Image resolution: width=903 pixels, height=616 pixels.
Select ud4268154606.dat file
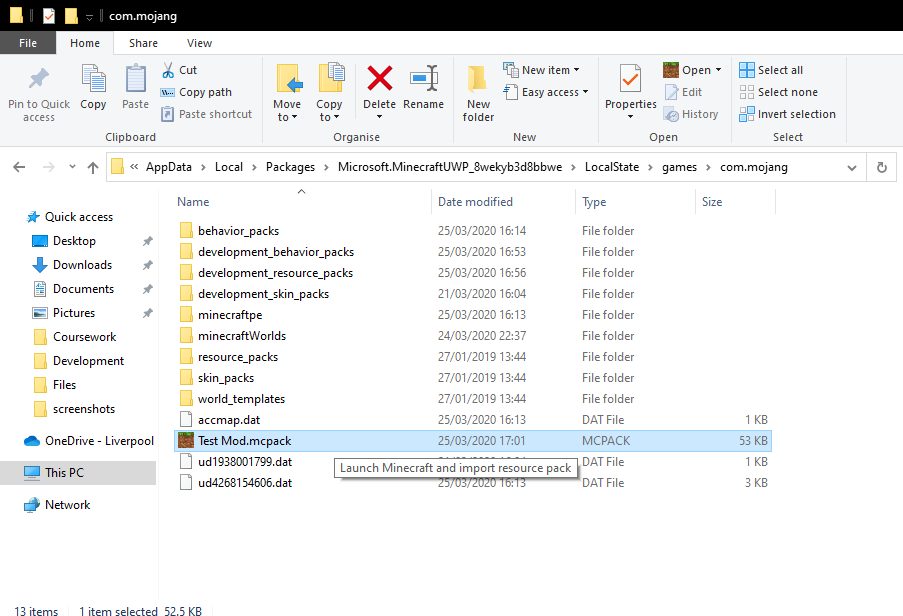pyautogui.click(x=245, y=482)
